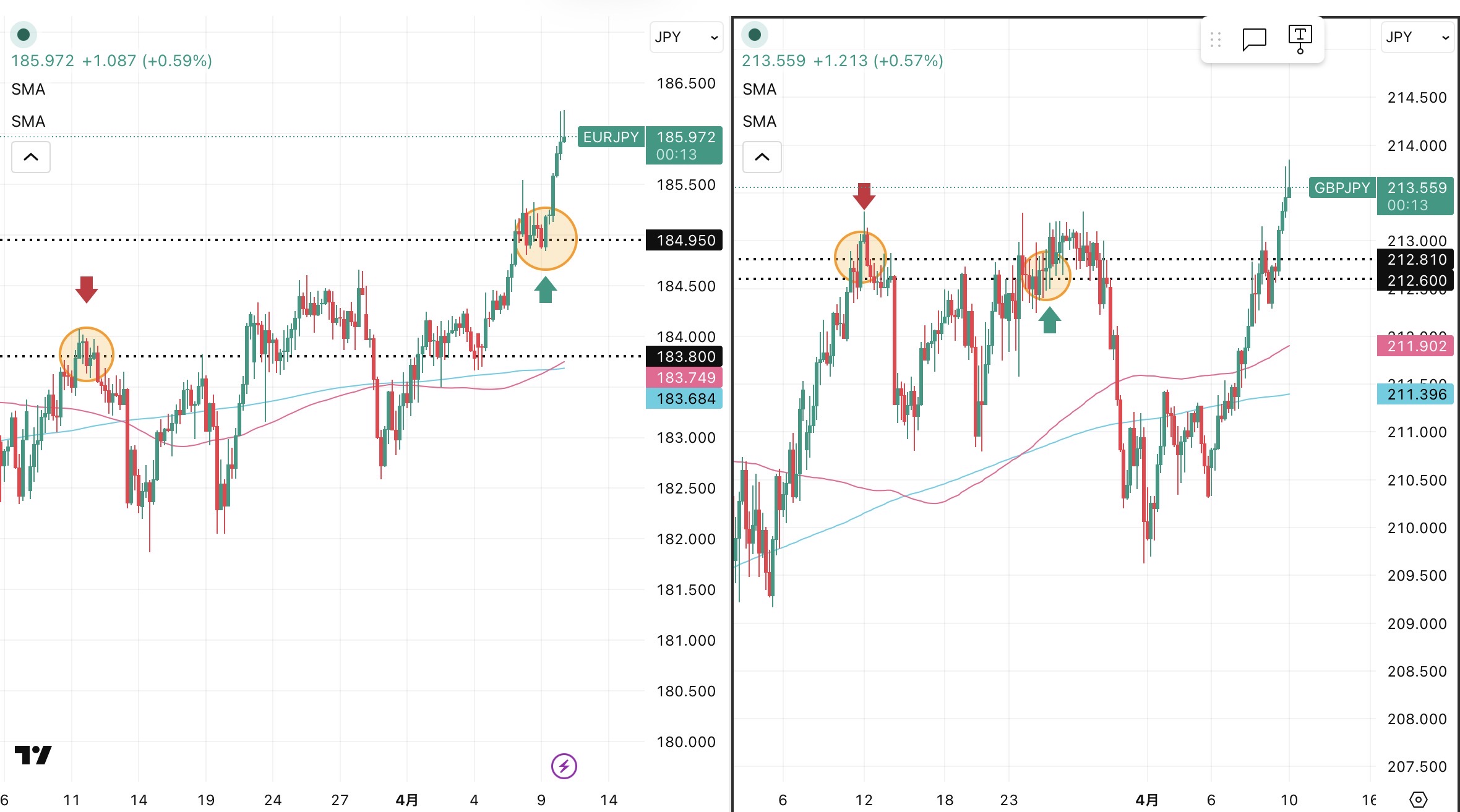Click the GBPJPY symbol price label

tap(1342, 187)
